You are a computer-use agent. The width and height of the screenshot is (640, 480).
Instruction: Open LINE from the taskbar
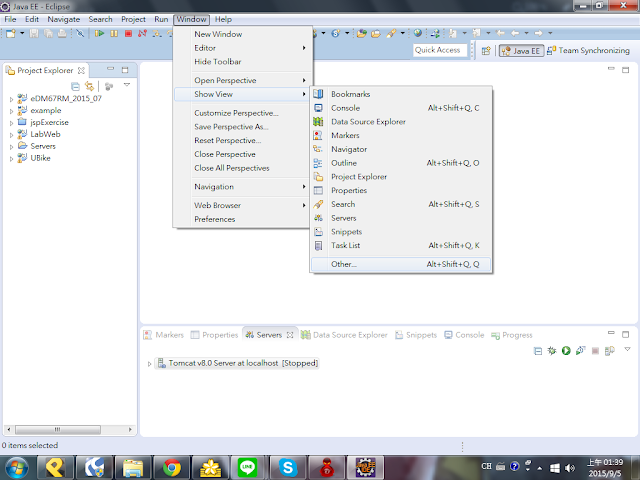coord(247,467)
